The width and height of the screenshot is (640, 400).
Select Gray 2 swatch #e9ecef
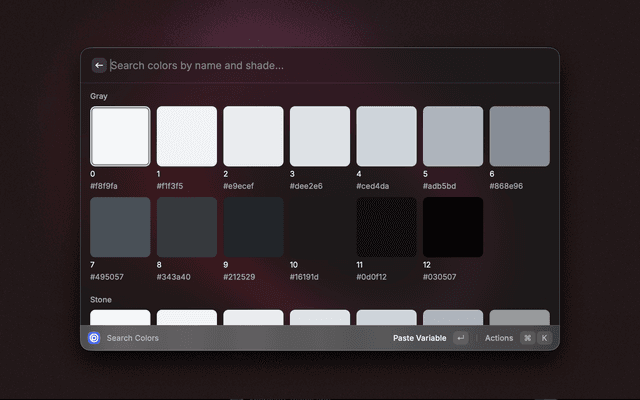coord(253,136)
